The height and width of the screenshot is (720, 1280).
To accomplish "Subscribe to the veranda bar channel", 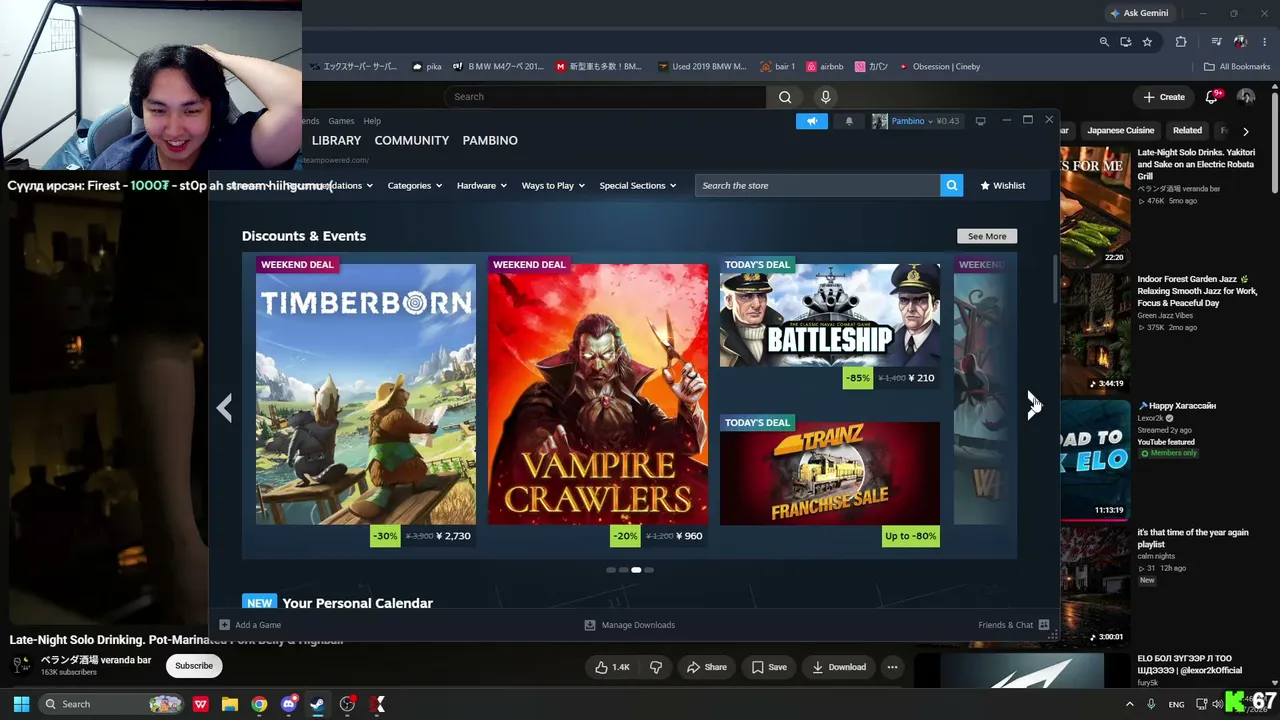I will coord(194,665).
